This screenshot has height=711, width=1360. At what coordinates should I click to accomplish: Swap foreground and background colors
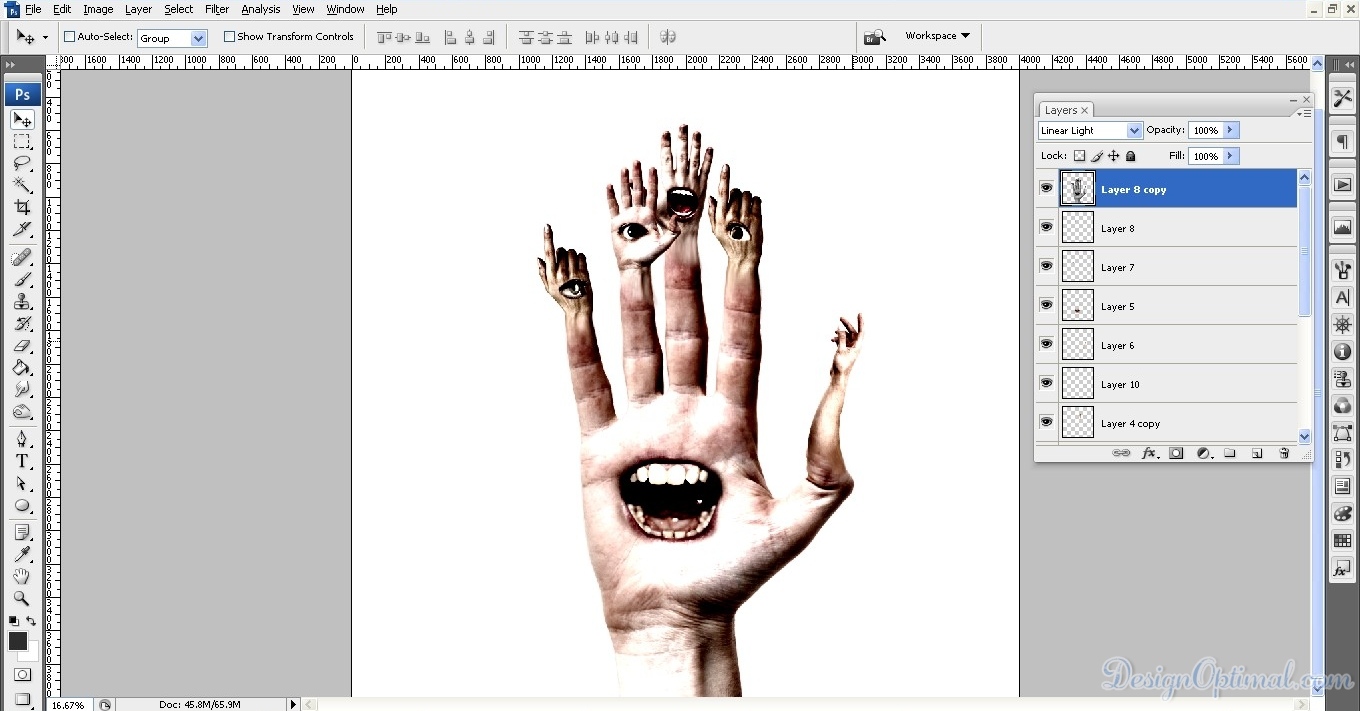[x=31, y=622]
